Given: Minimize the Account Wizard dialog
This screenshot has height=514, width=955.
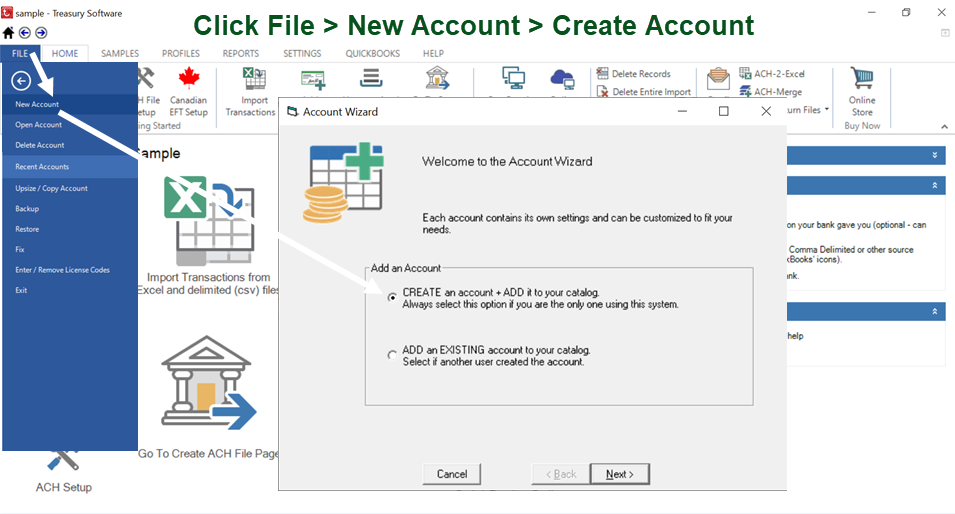Looking at the screenshot, I should coord(682,111).
